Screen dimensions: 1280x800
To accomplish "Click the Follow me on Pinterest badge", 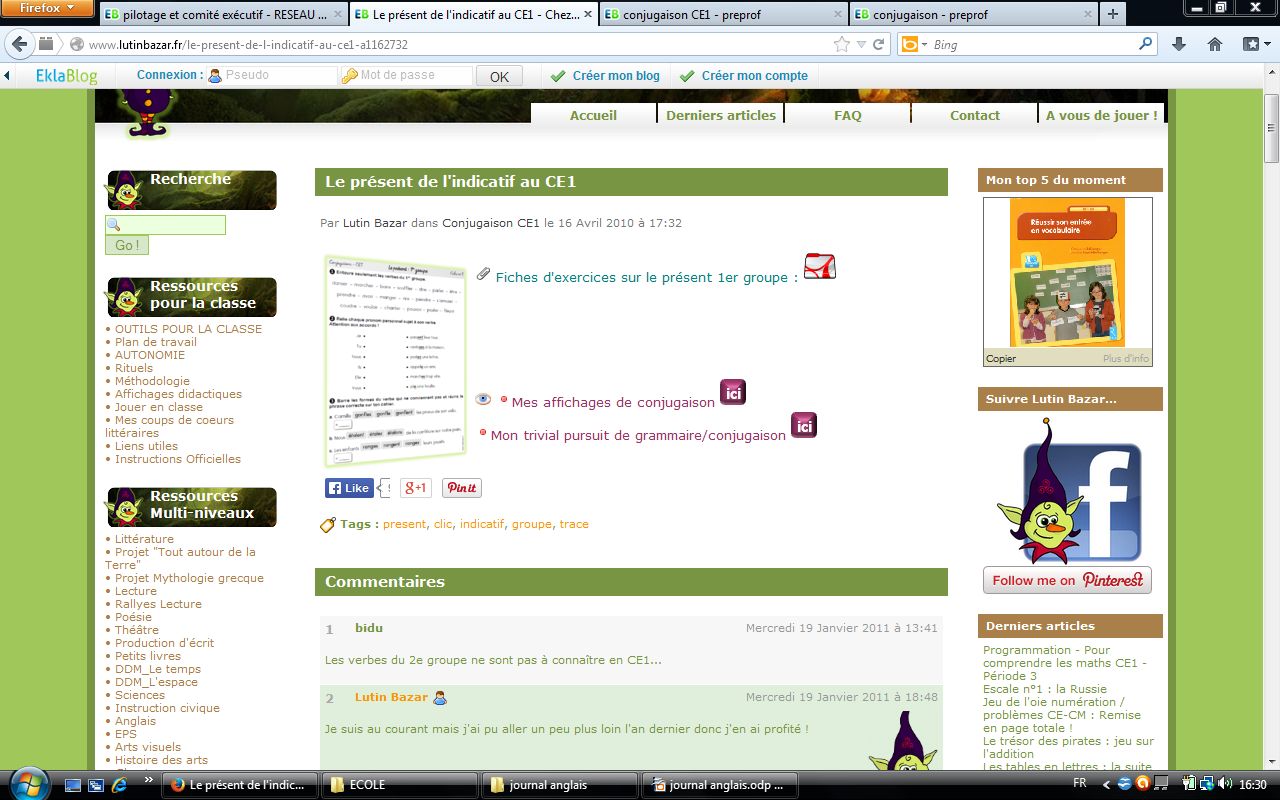I will pos(1067,580).
